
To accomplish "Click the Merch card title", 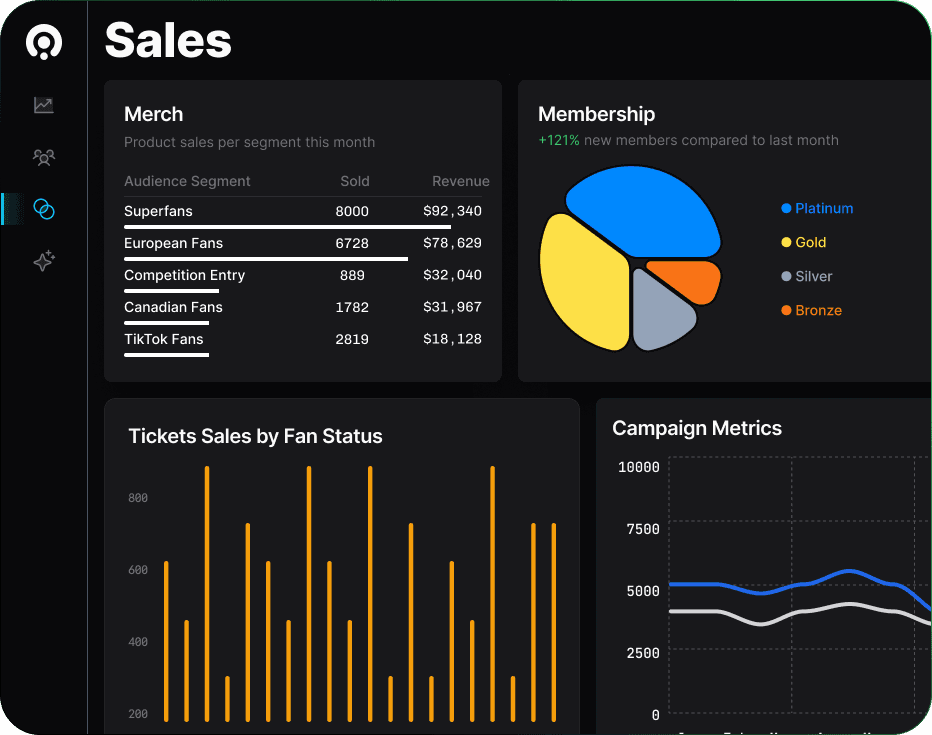I will 153,114.
